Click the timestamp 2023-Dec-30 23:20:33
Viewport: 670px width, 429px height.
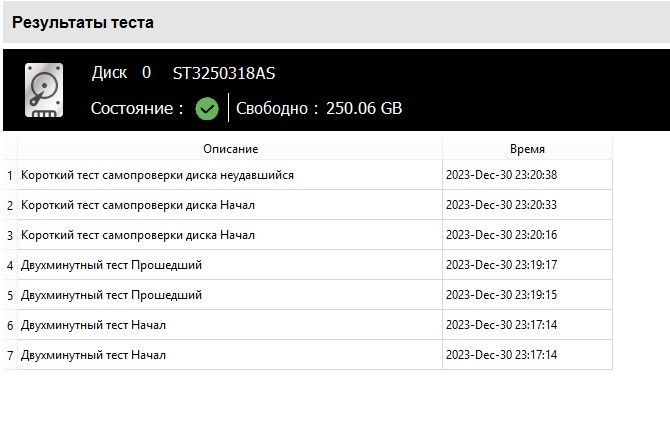(x=502, y=205)
